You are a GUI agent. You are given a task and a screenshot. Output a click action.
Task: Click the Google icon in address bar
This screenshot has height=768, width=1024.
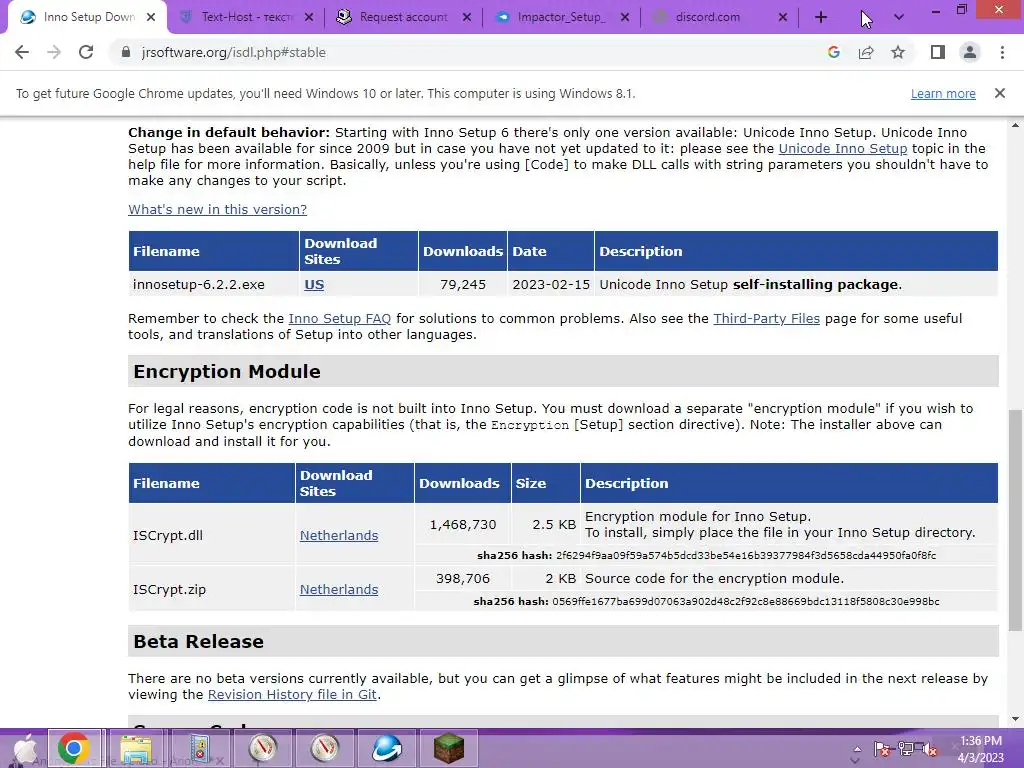point(833,52)
